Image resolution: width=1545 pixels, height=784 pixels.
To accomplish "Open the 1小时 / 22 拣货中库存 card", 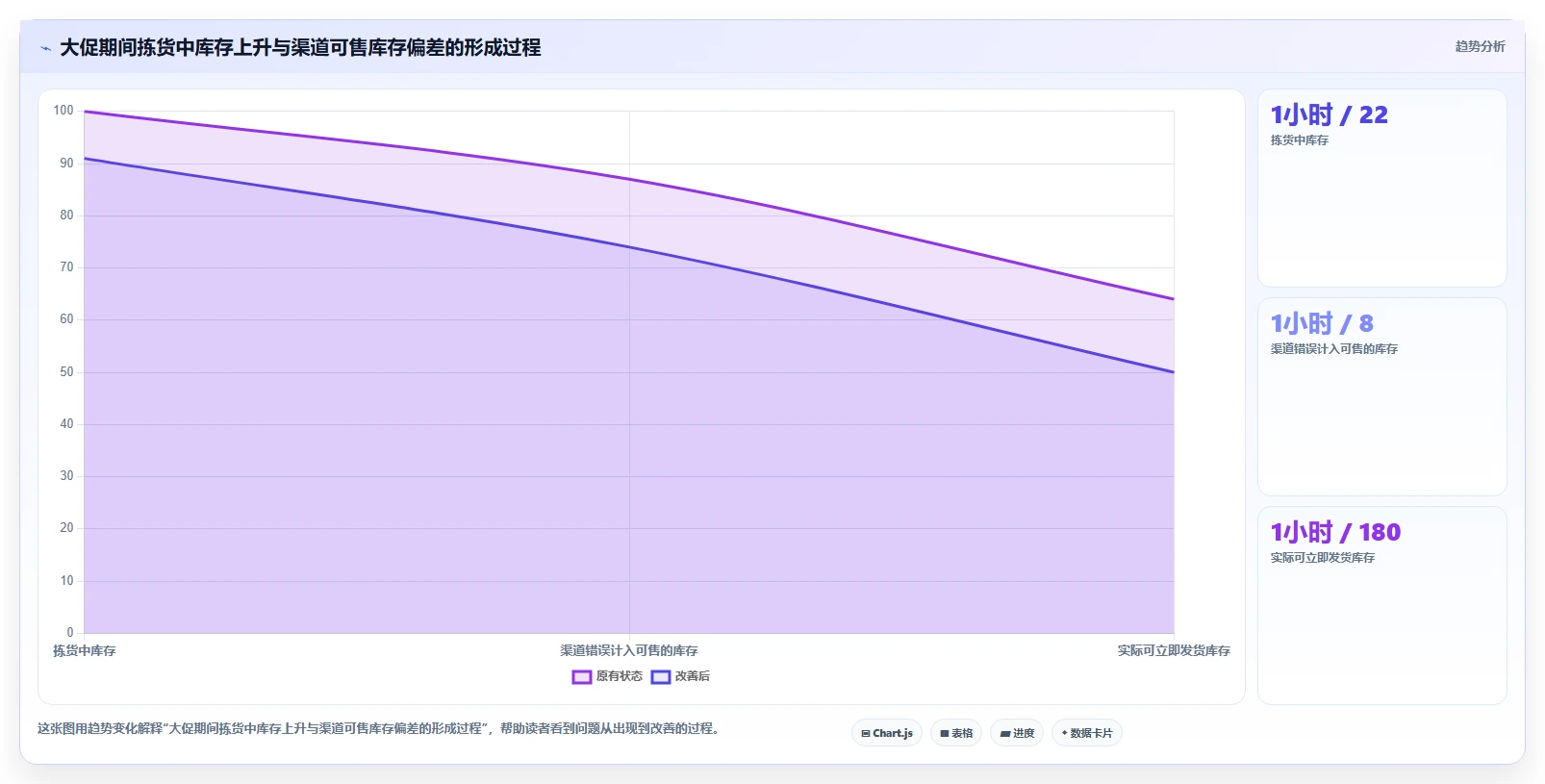I will [1382, 189].
